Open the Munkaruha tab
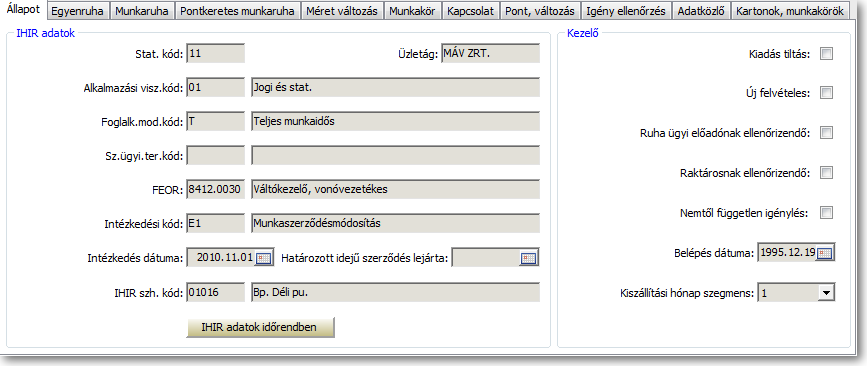The height and width of the screenshot is (366, 867). [142, 11]
